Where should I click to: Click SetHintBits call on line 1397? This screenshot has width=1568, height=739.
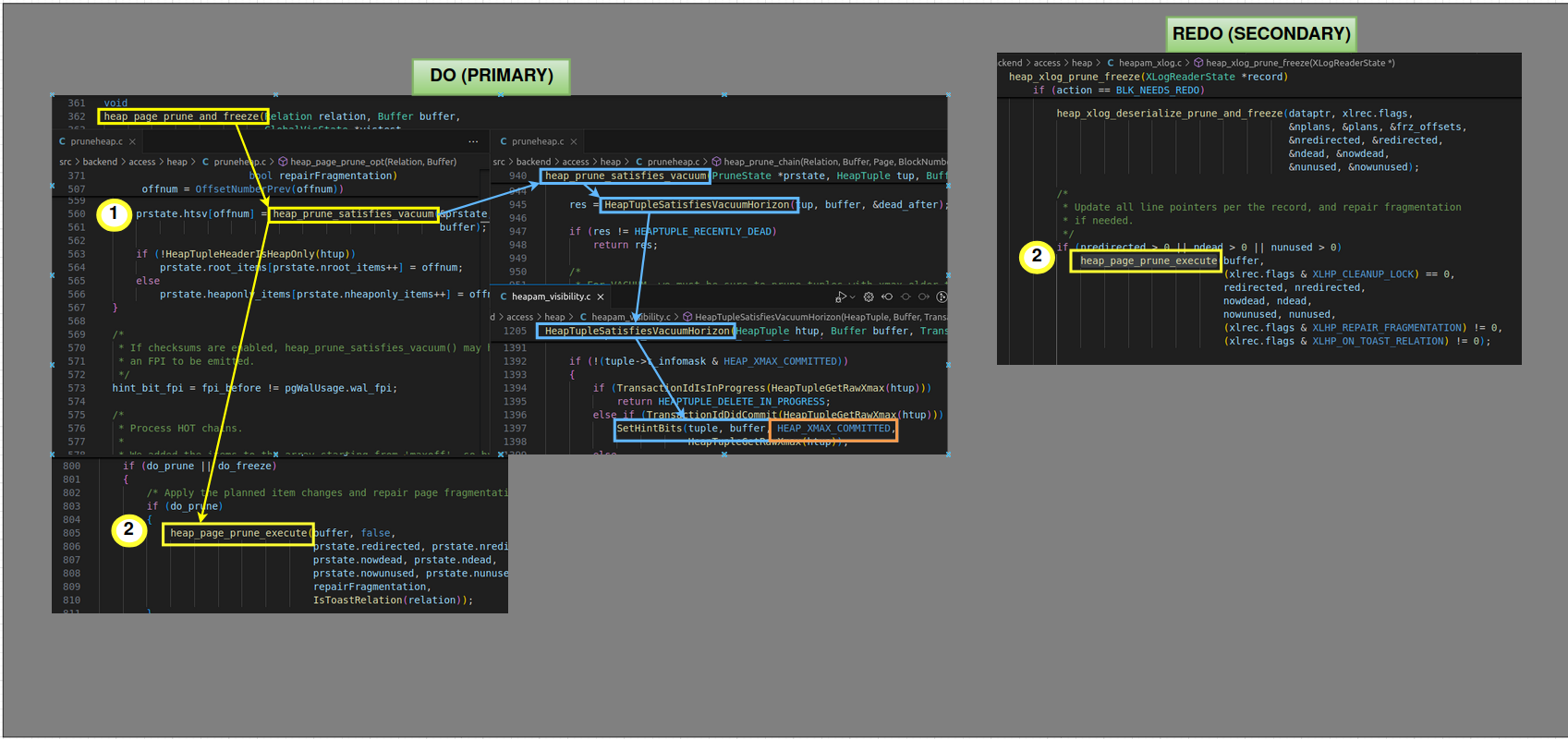click(x=649, y=429)
